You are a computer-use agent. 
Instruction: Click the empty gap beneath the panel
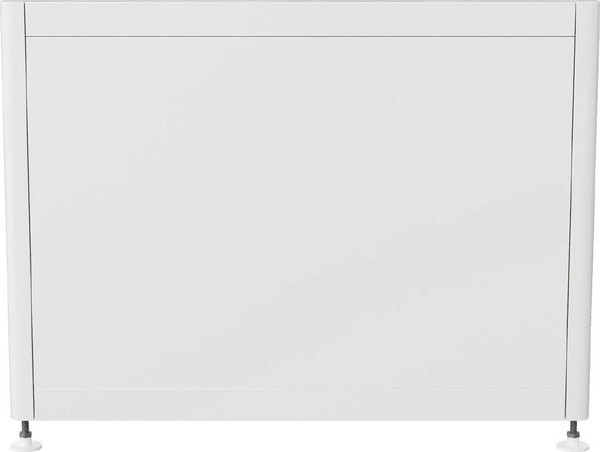pos(300,436)
